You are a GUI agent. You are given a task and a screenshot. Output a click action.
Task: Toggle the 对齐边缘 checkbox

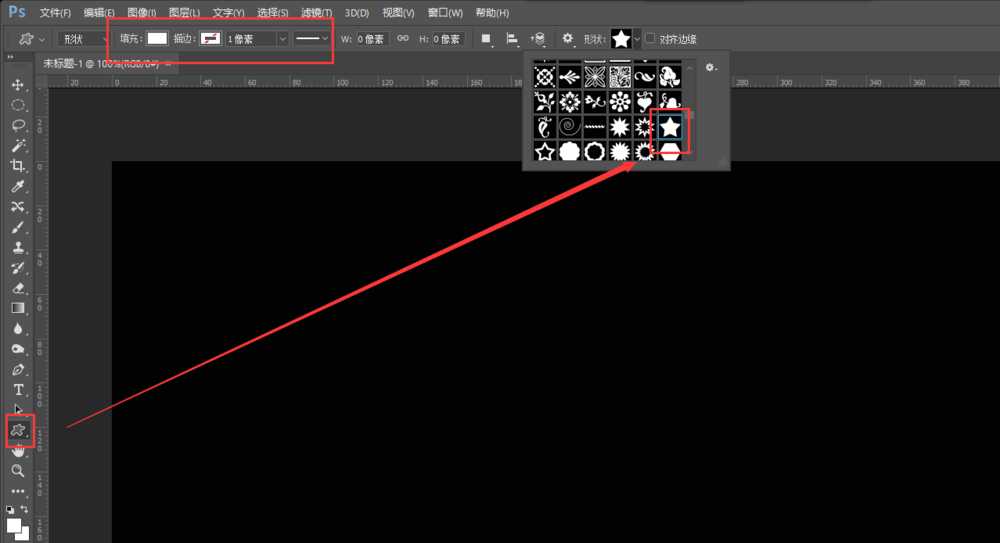coord(651,39)
